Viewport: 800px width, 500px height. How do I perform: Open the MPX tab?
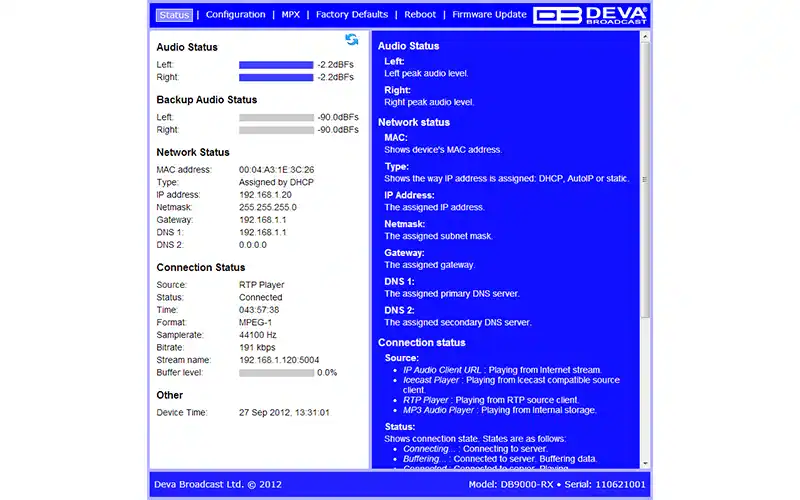290,15
